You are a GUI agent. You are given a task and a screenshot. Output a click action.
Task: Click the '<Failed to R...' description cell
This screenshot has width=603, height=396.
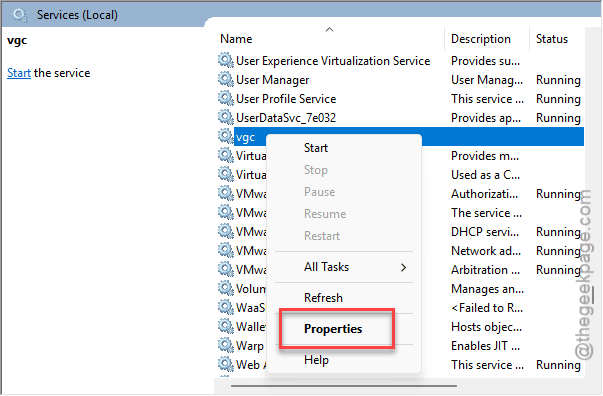[x=487, y=308]
